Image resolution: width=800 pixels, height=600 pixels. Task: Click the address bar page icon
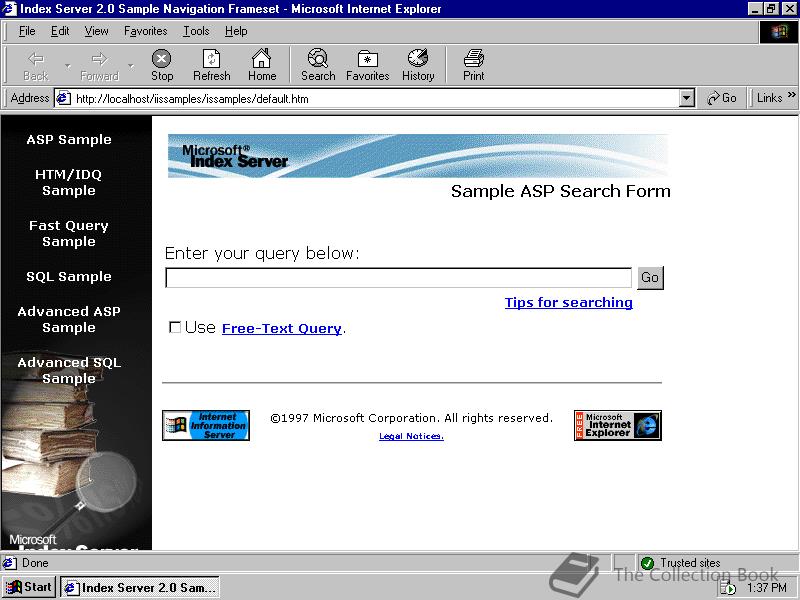pos(63,98)
